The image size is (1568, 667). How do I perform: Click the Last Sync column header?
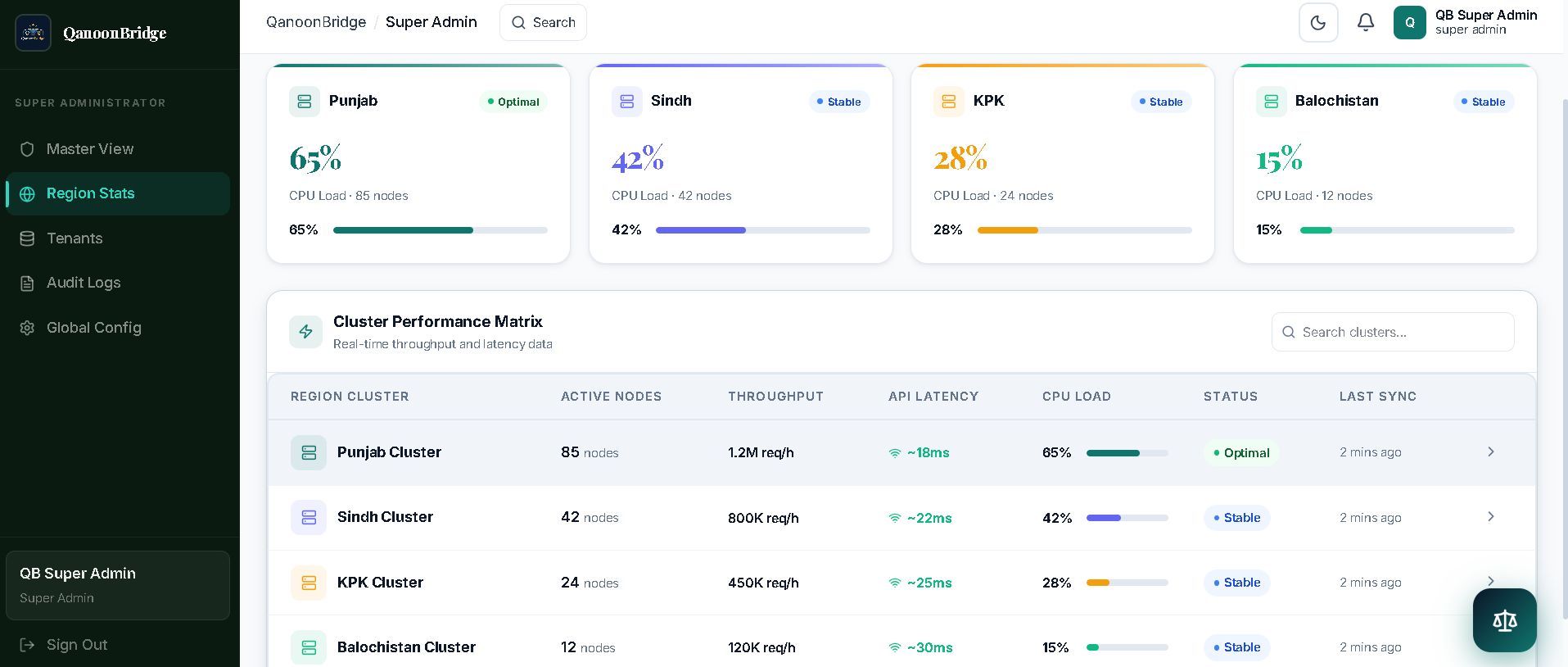point(1378,397)
